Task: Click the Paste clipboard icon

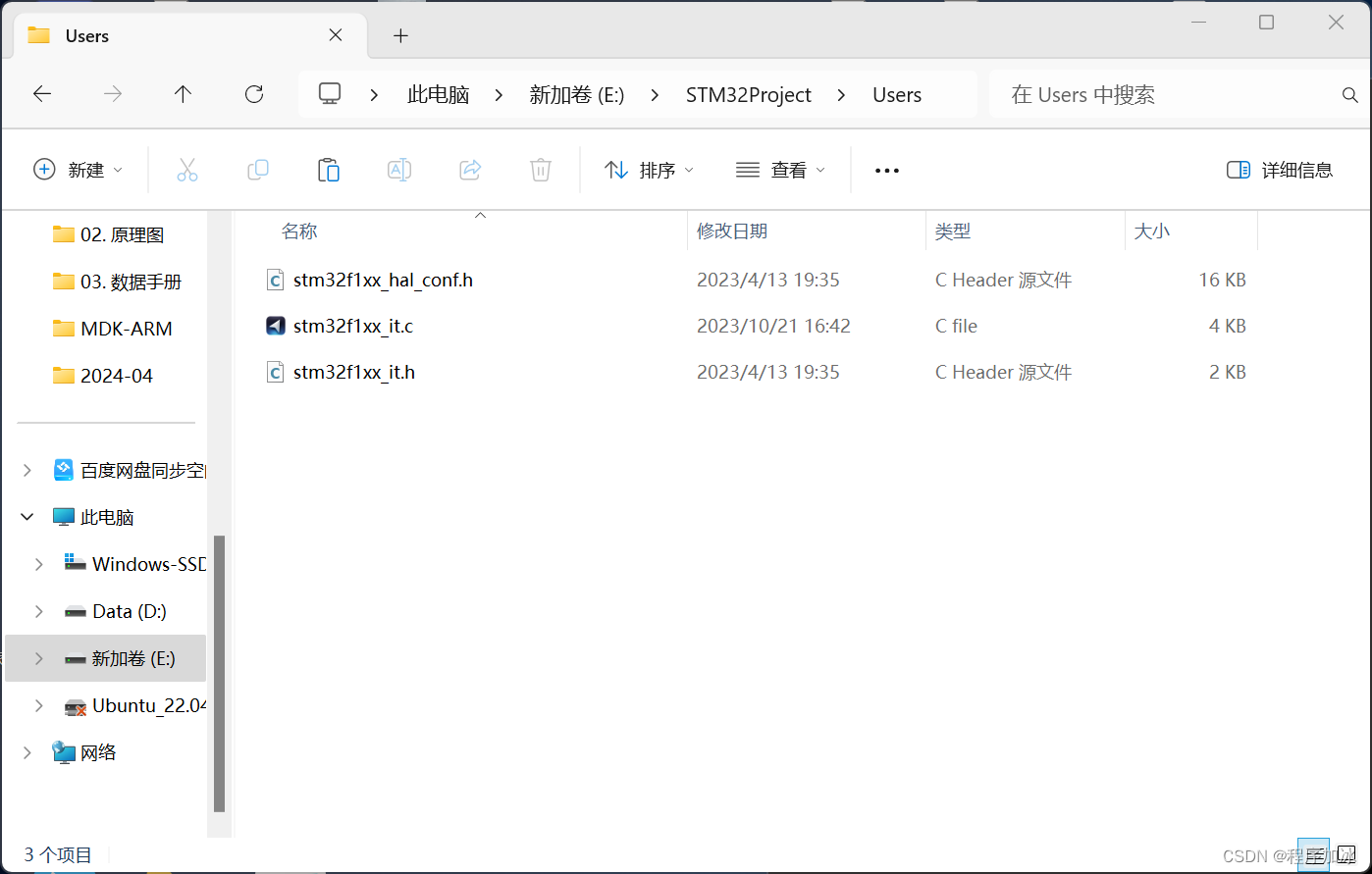Action: (329, 170)
